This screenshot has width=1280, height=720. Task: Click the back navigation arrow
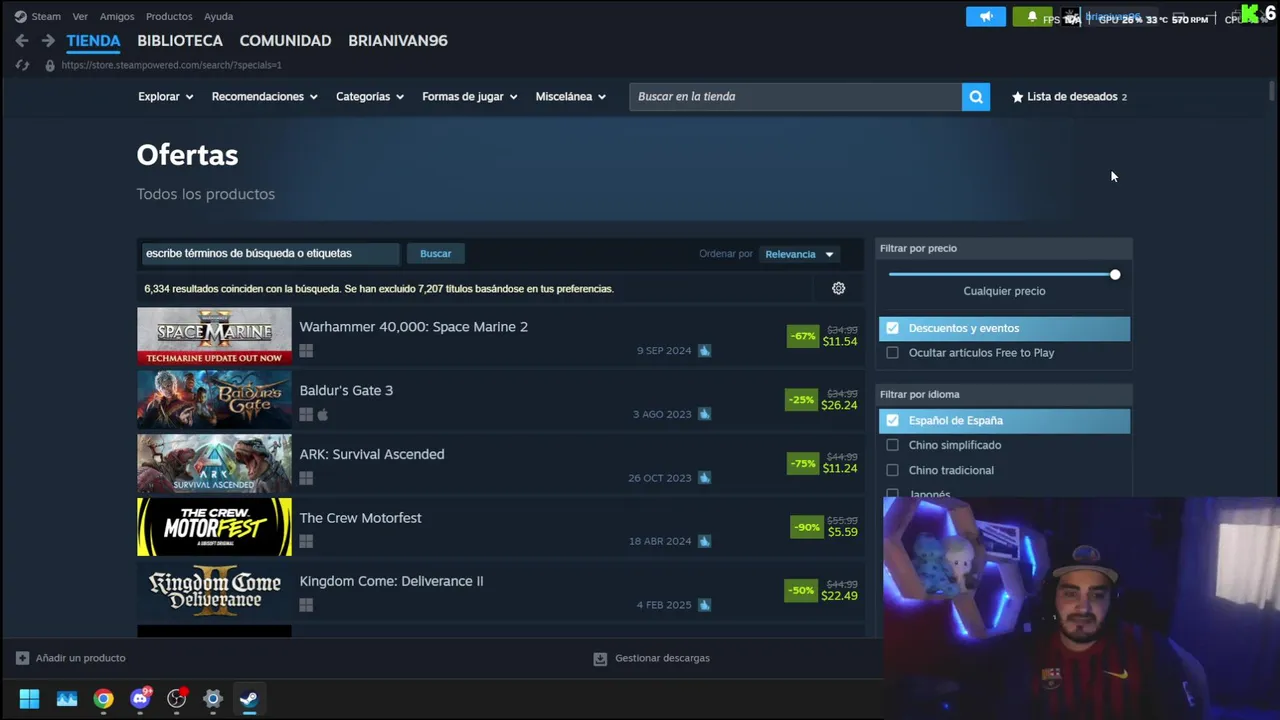pyautogui.click(x=22, y=41)
